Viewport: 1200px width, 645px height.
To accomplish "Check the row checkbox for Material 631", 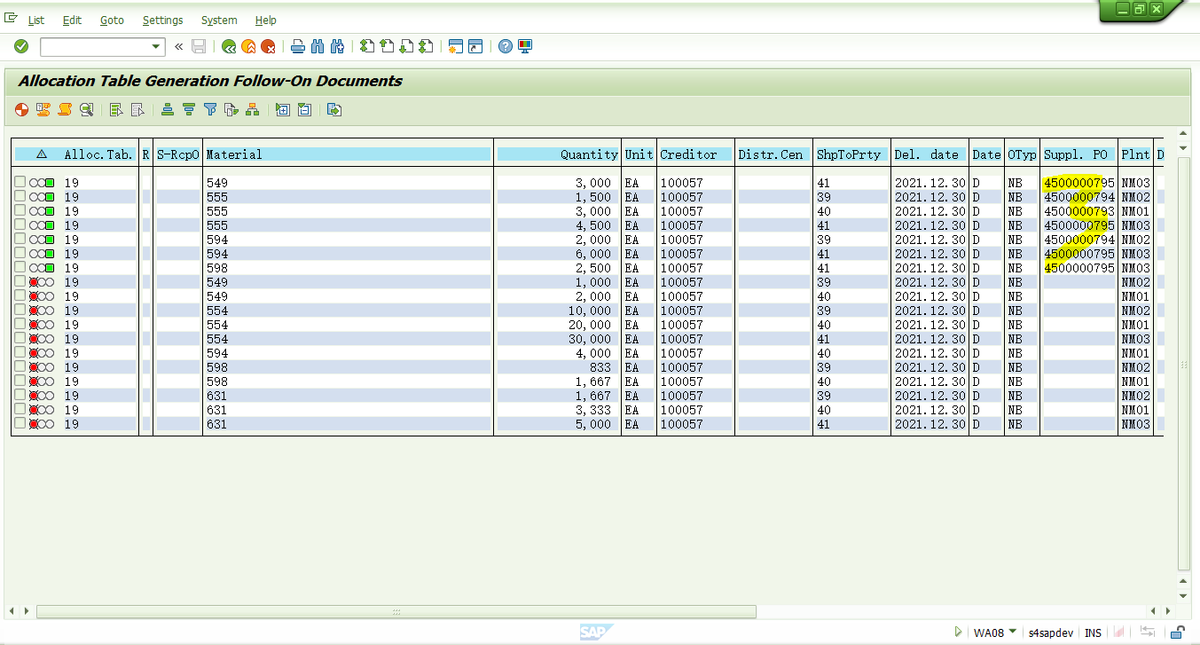I will click(17, 395).
